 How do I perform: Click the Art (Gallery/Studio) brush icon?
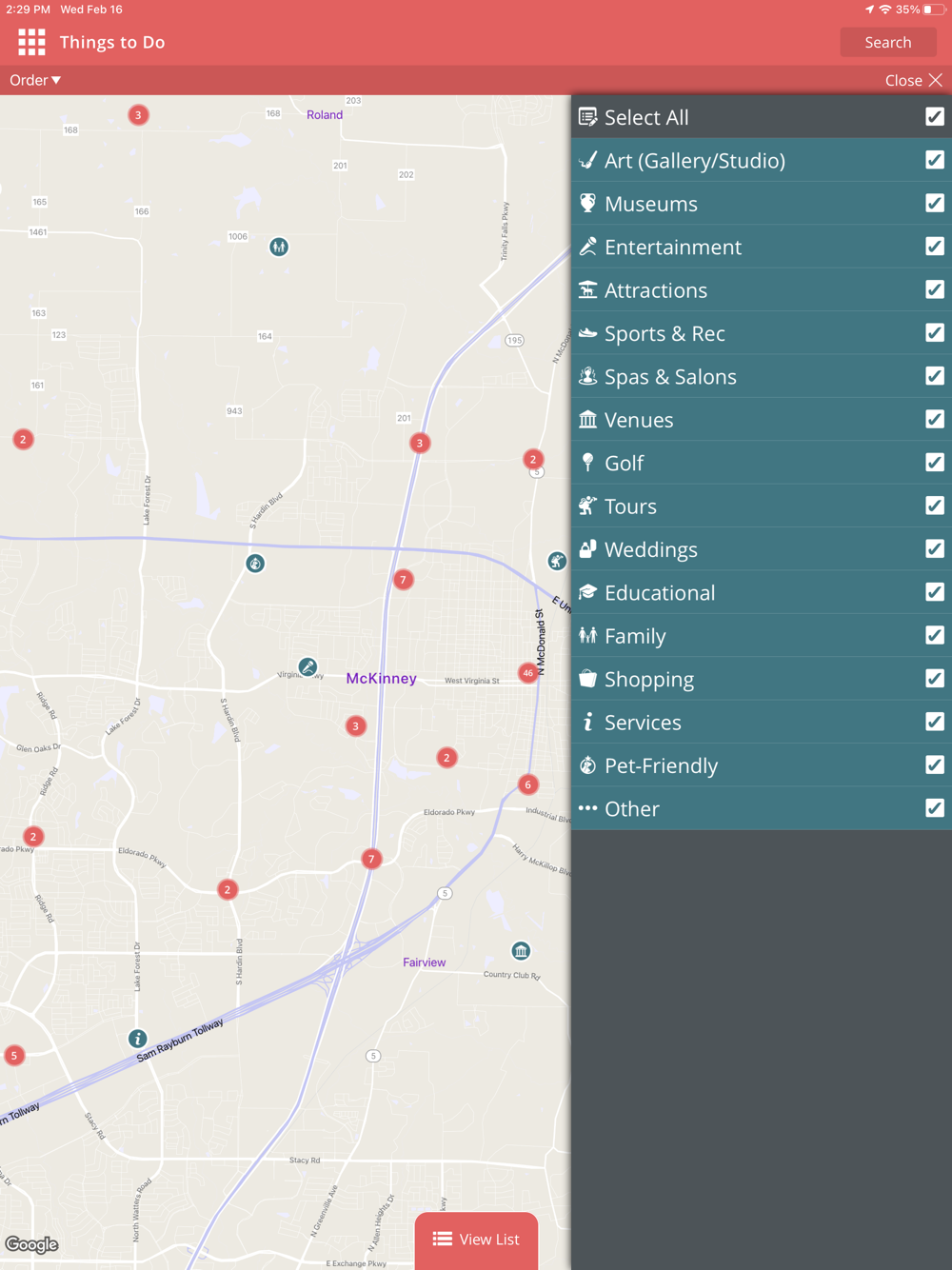pos(588,160)
